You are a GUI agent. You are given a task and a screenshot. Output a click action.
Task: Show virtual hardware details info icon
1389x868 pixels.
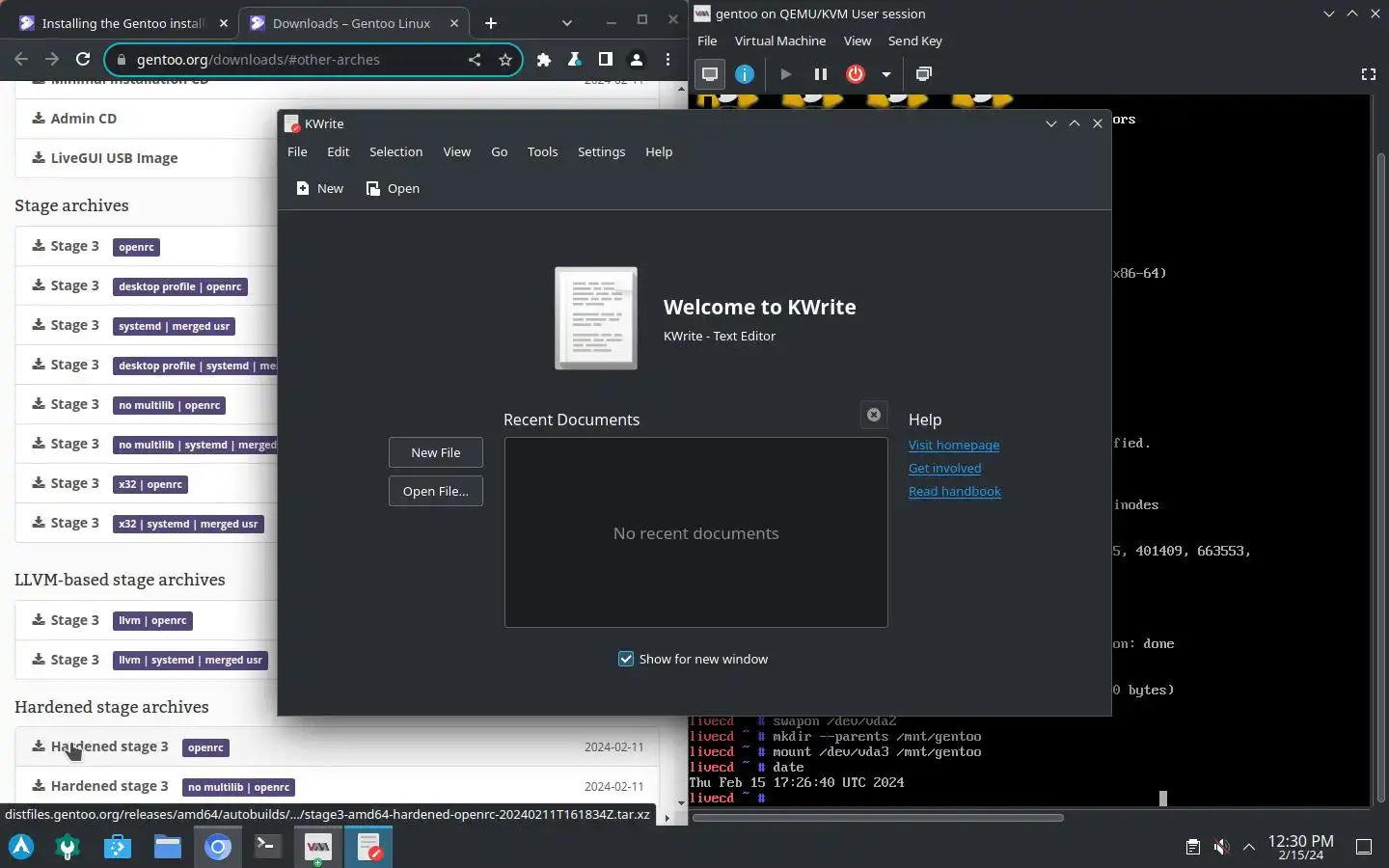click(x=745, y=74)
